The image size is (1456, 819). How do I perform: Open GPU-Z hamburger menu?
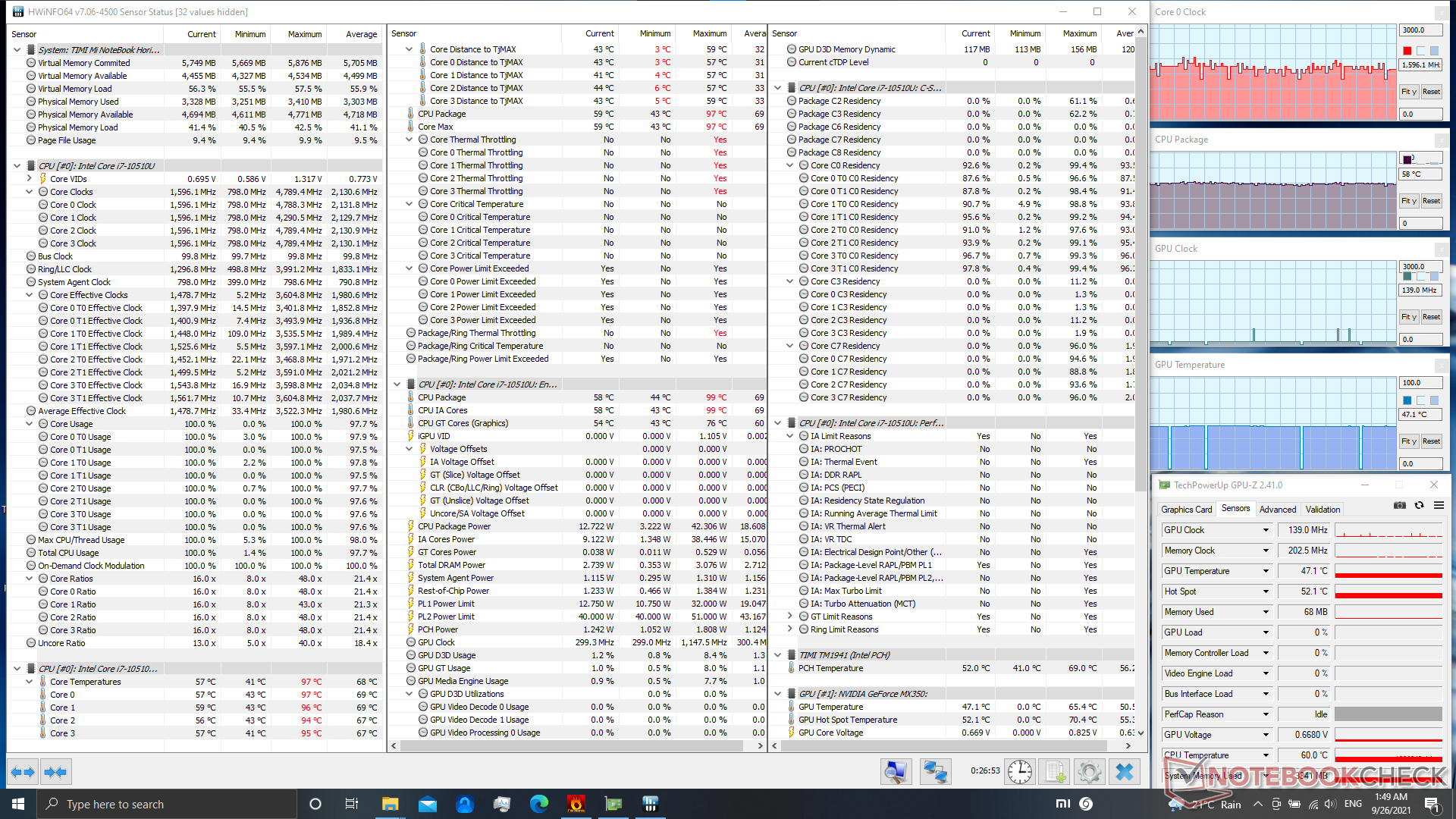coord(1439,506)
